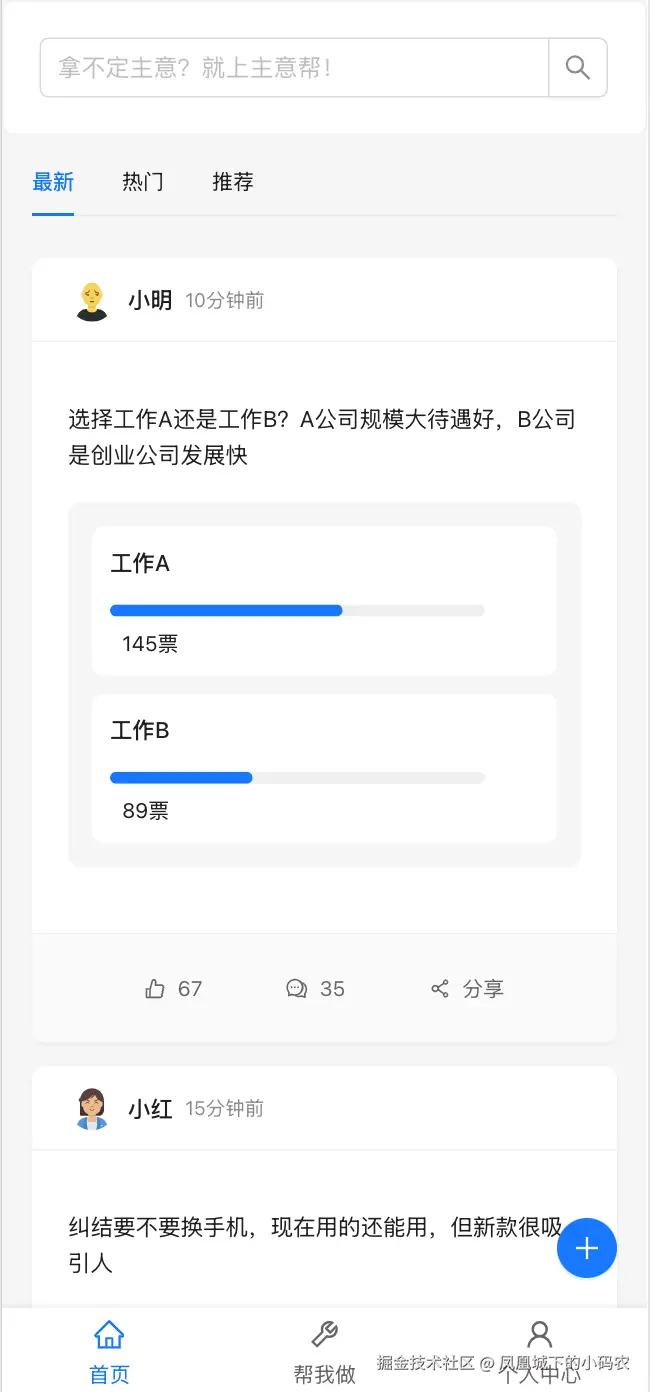Click the 分享 share label
This screenshot has width=650, height=1392.
[483, 989]
